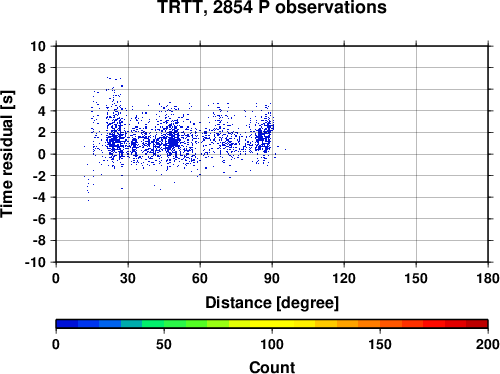500x374 pixels.
Task: Pick the dark red colorbar segment at 200
Action: tap(477, 324)
